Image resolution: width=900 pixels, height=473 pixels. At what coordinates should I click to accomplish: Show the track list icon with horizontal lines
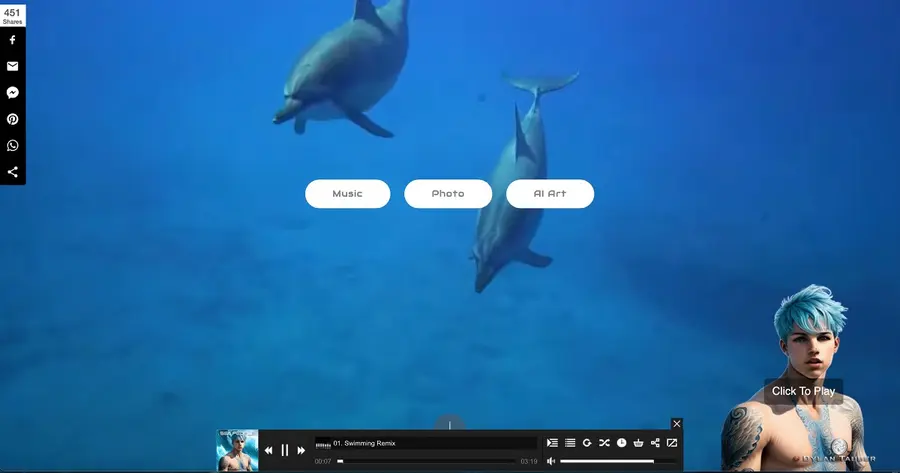(x=570, y=443)
